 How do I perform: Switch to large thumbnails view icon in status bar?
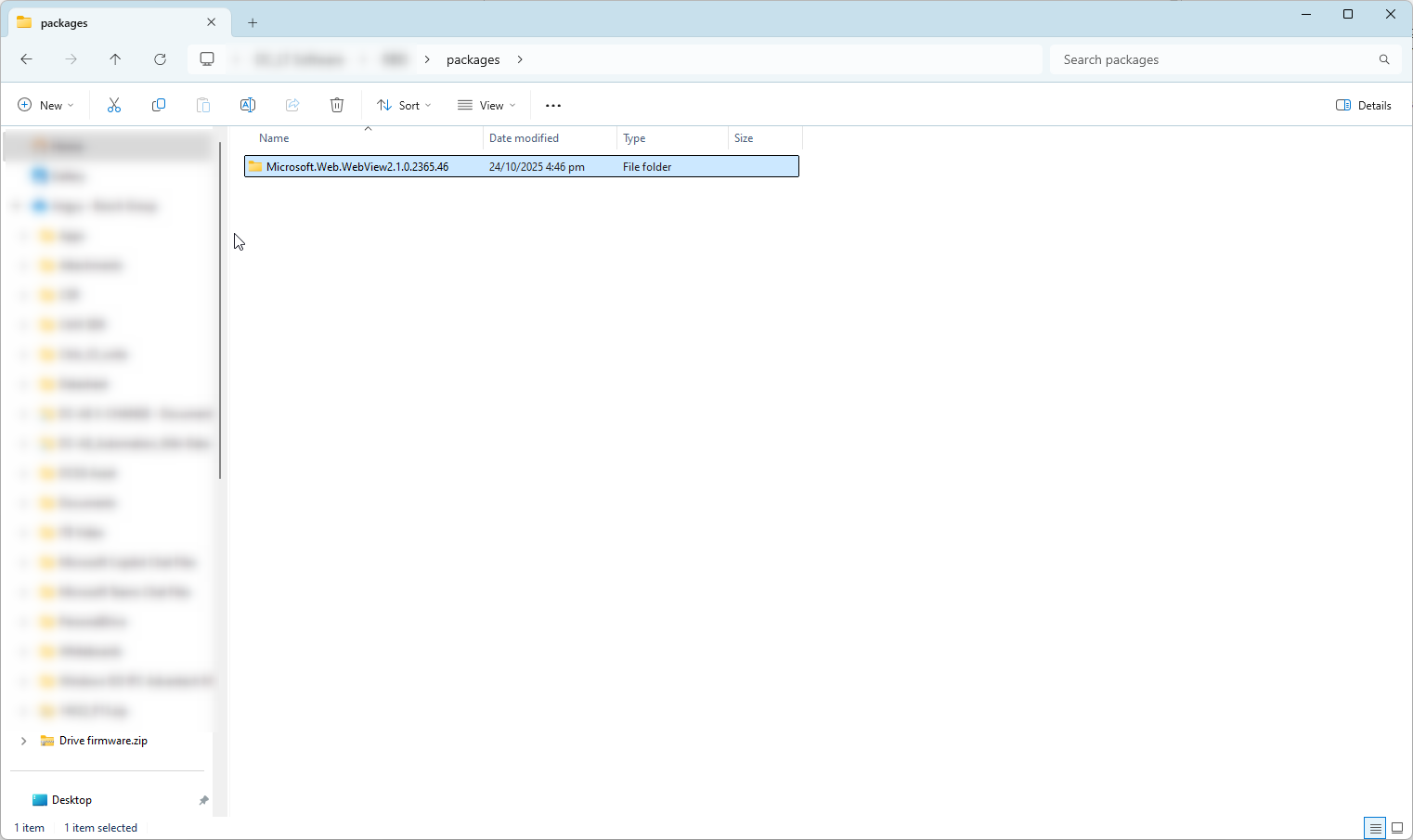click(x=1397, y=828)
